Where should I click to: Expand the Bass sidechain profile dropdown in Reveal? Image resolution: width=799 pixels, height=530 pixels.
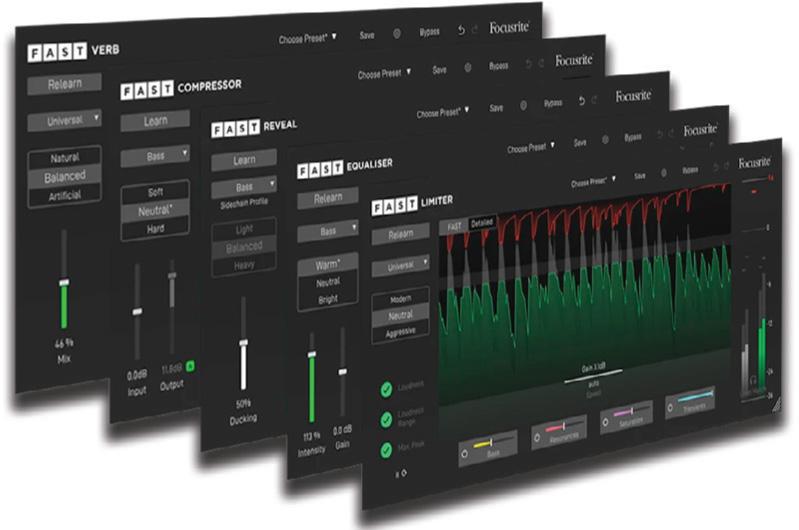(x=245, y=187)
